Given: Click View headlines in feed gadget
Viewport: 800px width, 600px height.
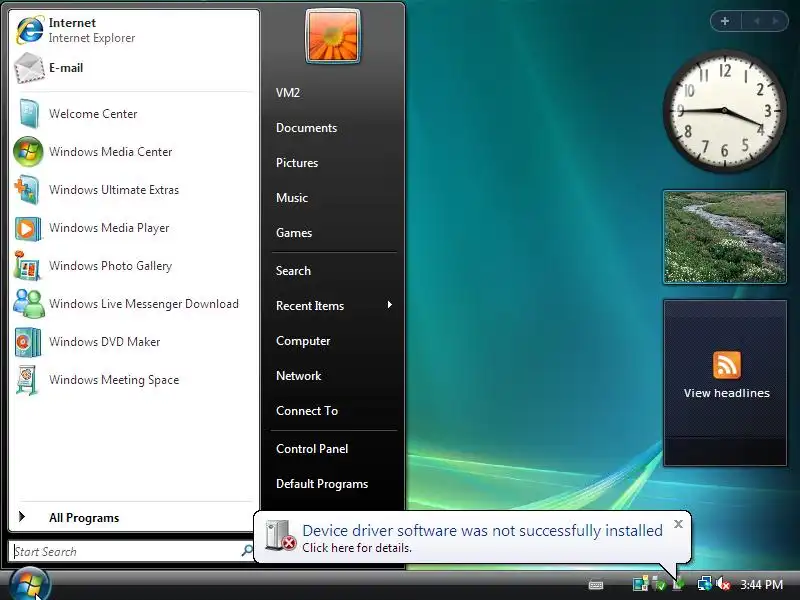Looking at the screenshot, I should click(x=727, y=393).
